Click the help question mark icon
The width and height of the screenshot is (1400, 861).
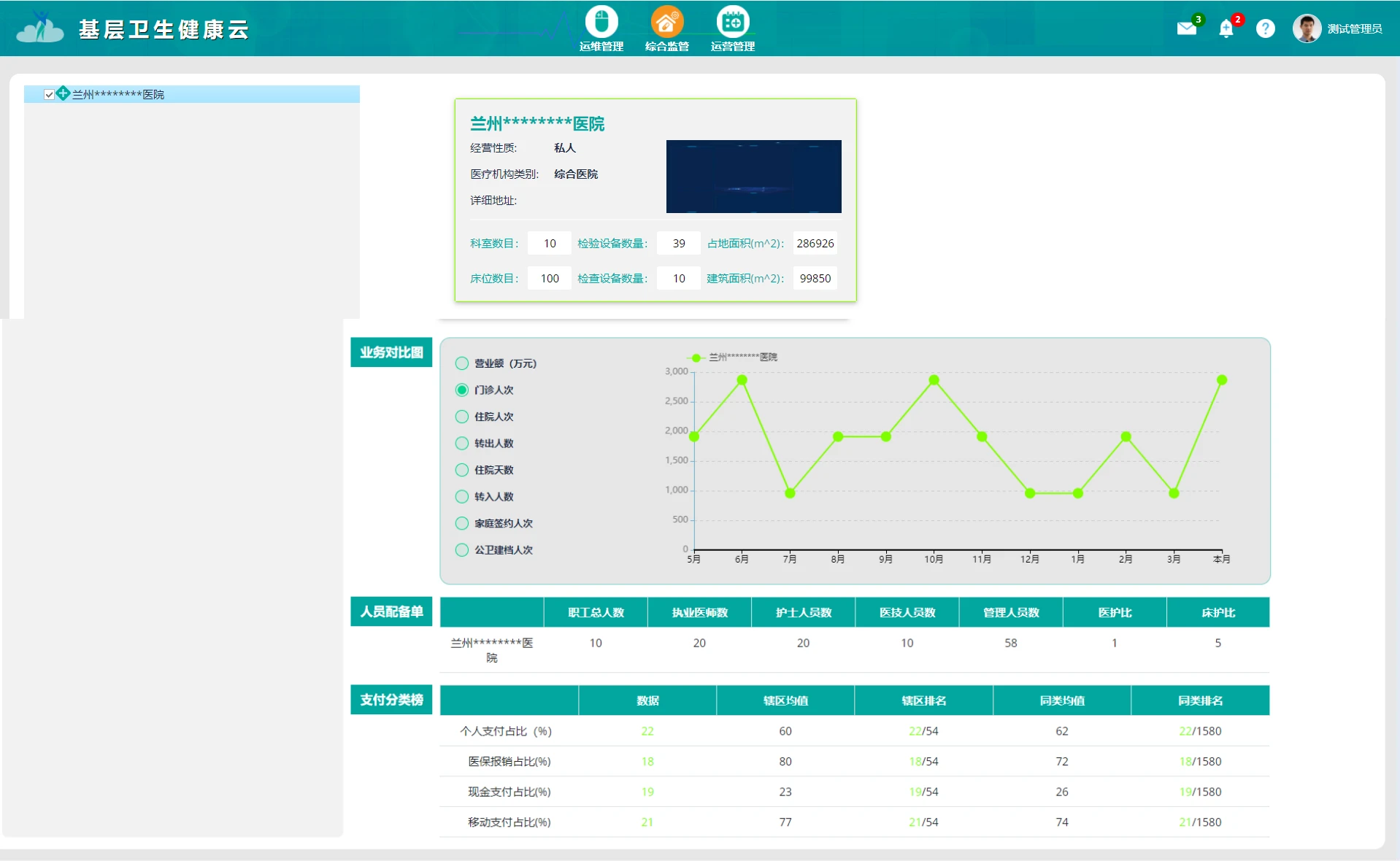[1266, 28]
